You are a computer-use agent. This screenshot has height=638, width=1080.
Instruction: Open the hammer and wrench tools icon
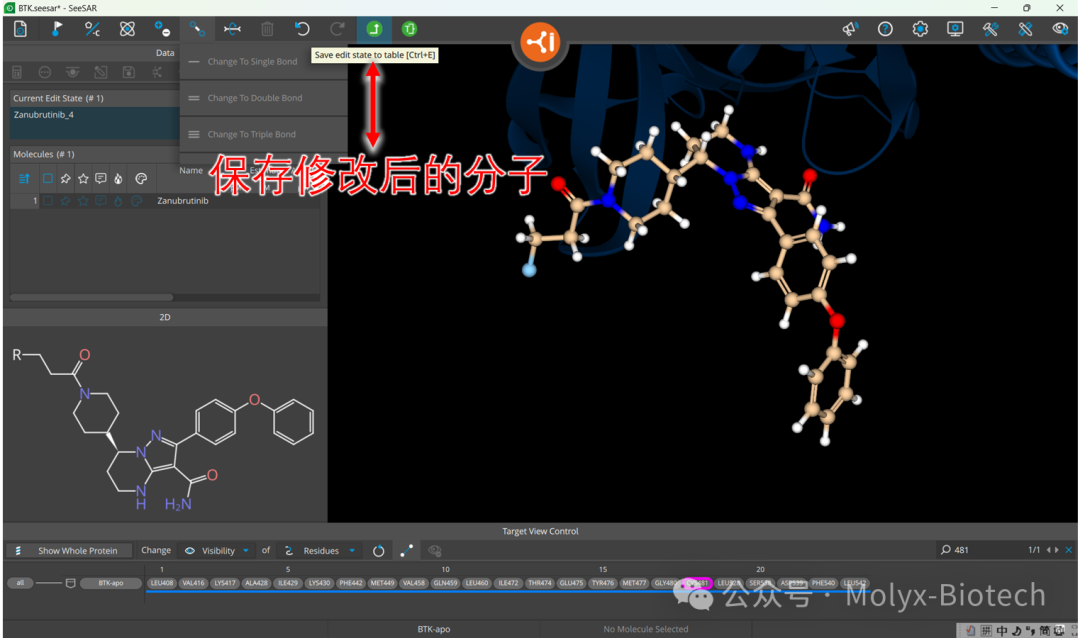[x=990, y=29]
